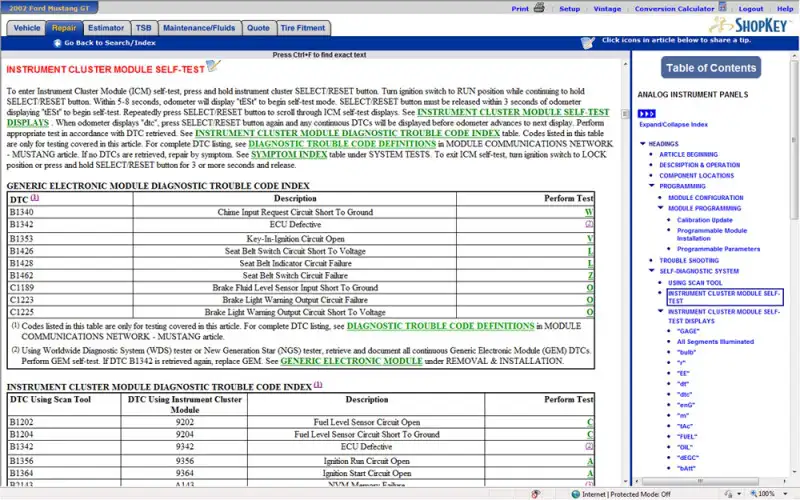Open USING SCAN TOOL entry
The height and width of the screenshot is (500, 800).
(x=695, y=283)
